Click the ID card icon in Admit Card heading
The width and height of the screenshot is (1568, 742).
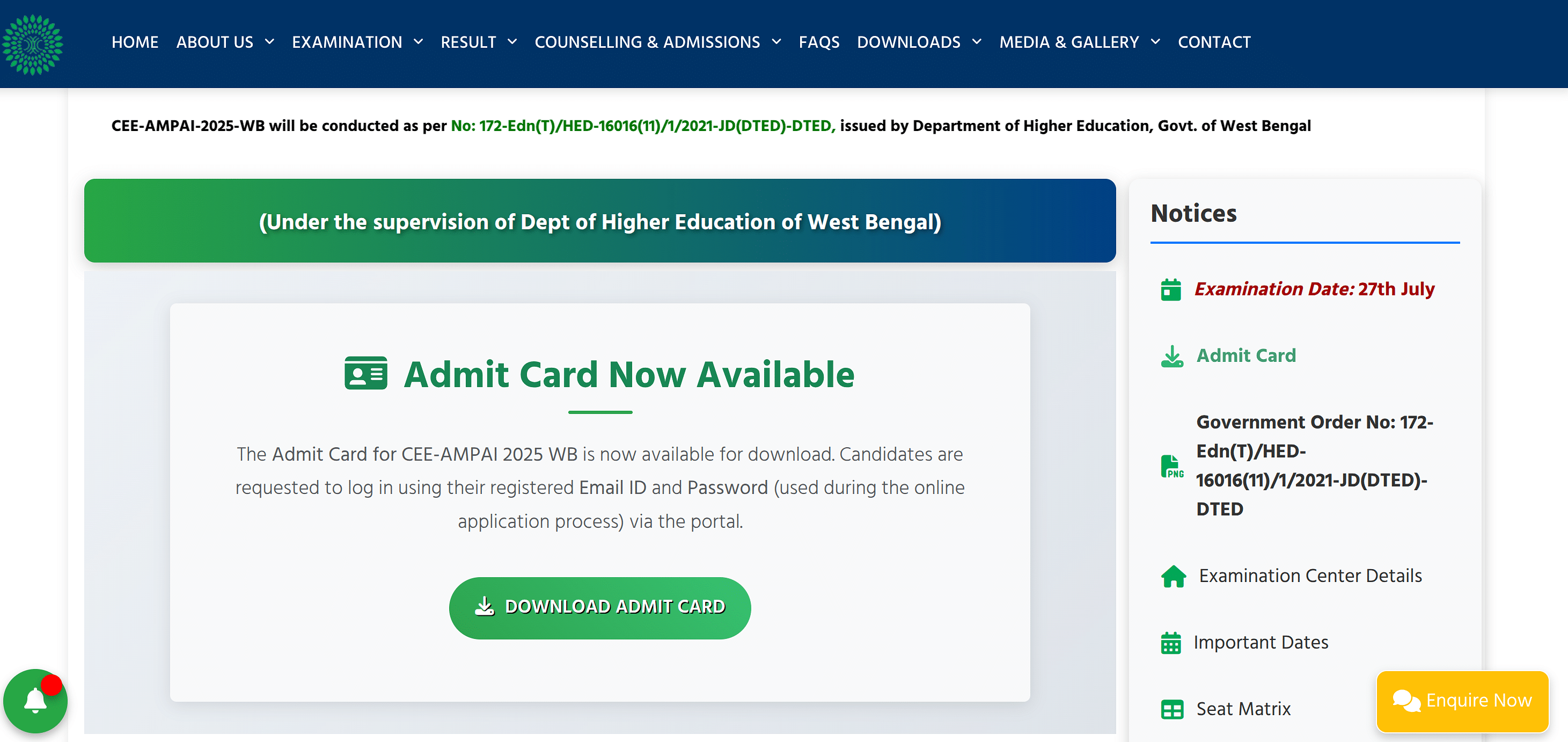(365, 373)
